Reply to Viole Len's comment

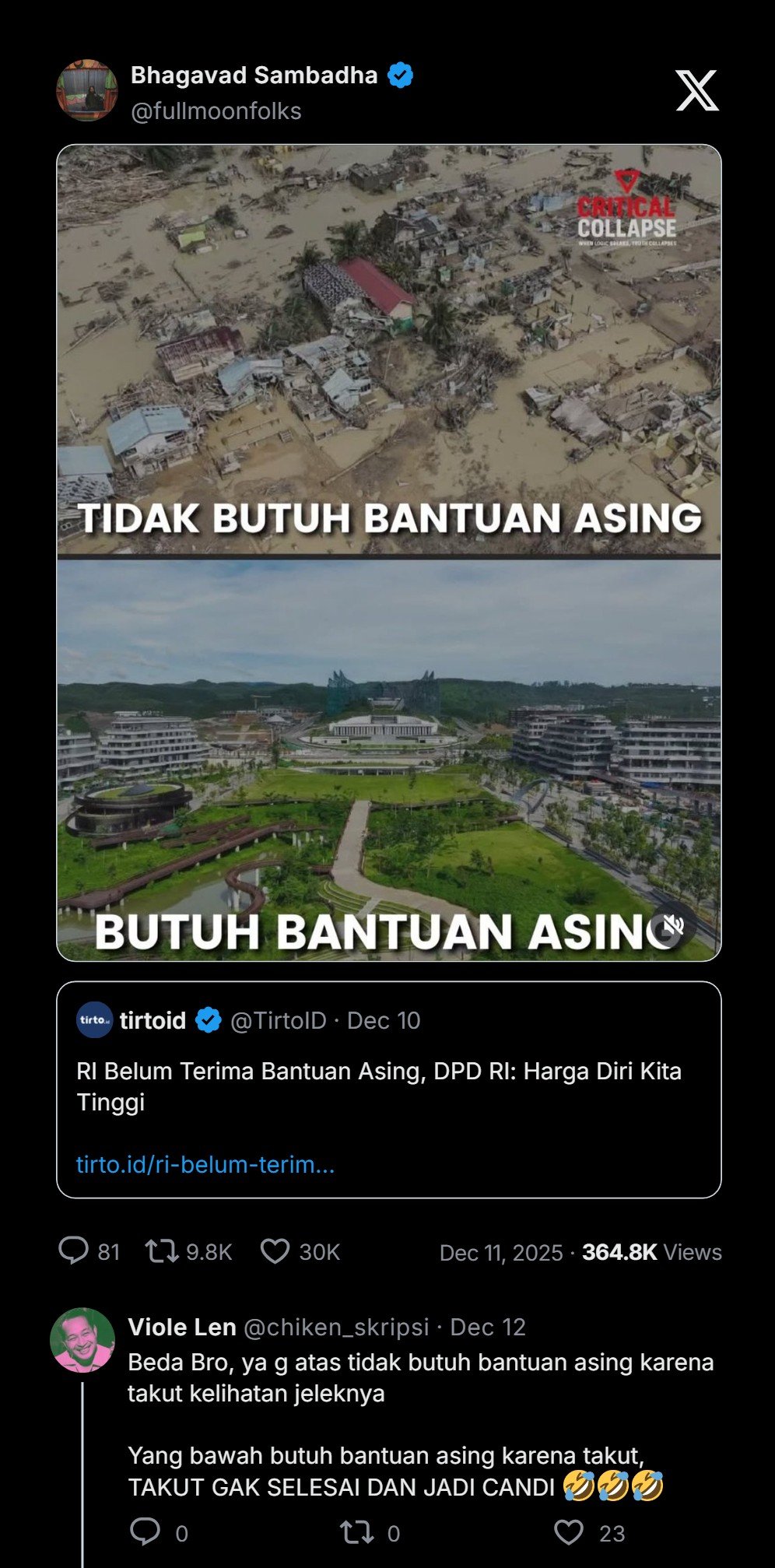pos(145,1531)
